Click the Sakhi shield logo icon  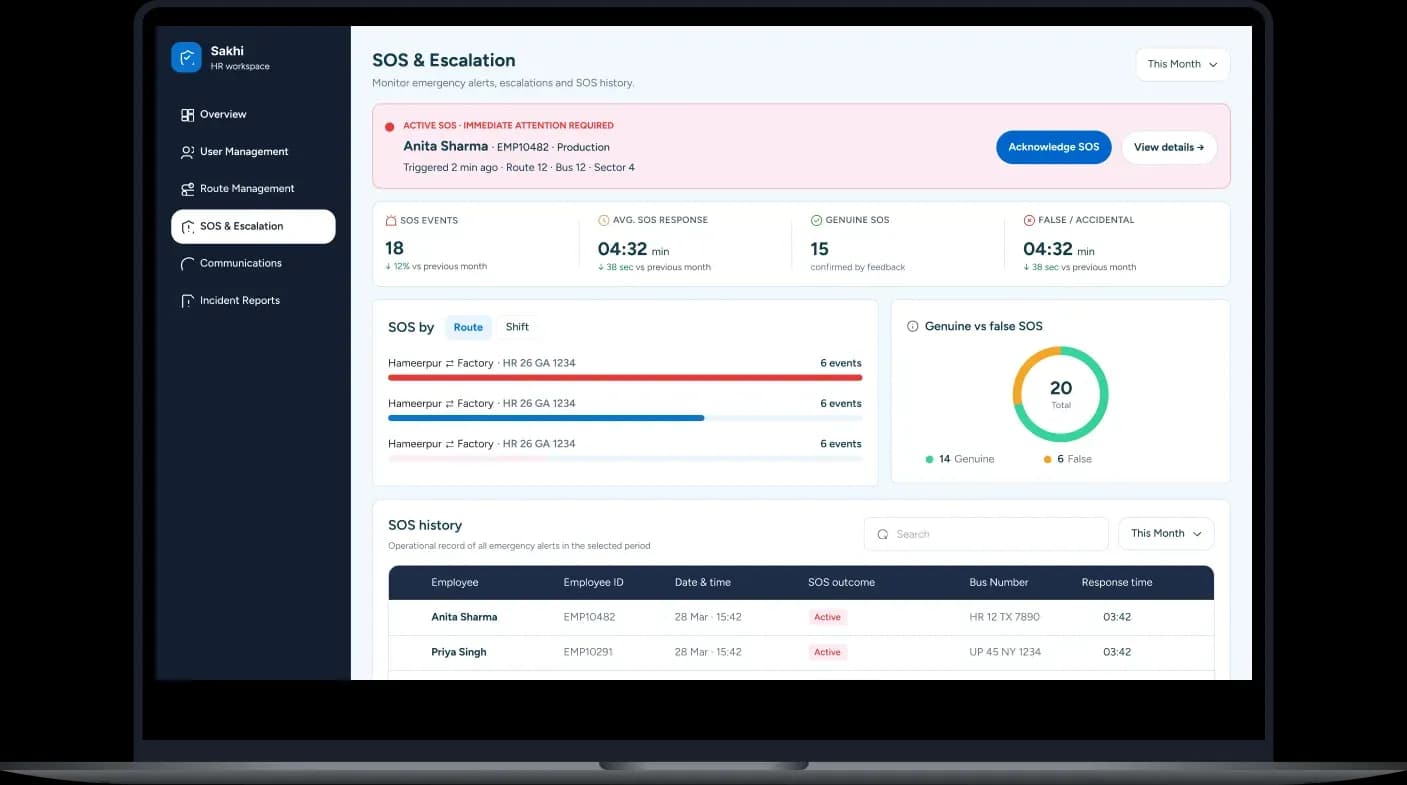pyautogui.click(x=186, y=57)
